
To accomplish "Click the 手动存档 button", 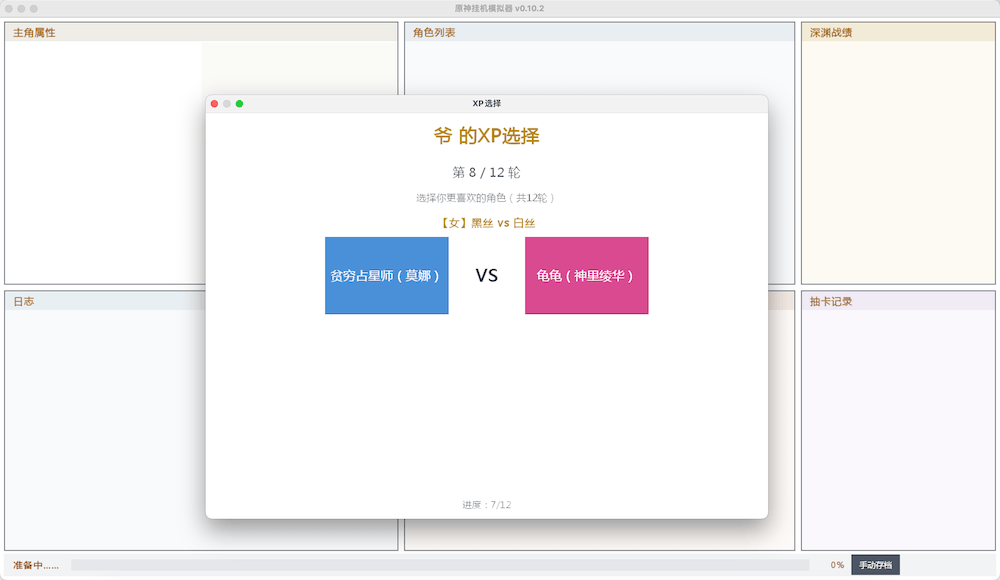I will coord(875,565).
